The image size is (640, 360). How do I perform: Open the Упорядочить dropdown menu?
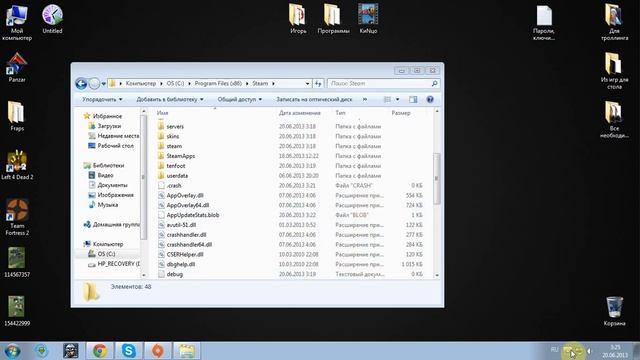102,100
